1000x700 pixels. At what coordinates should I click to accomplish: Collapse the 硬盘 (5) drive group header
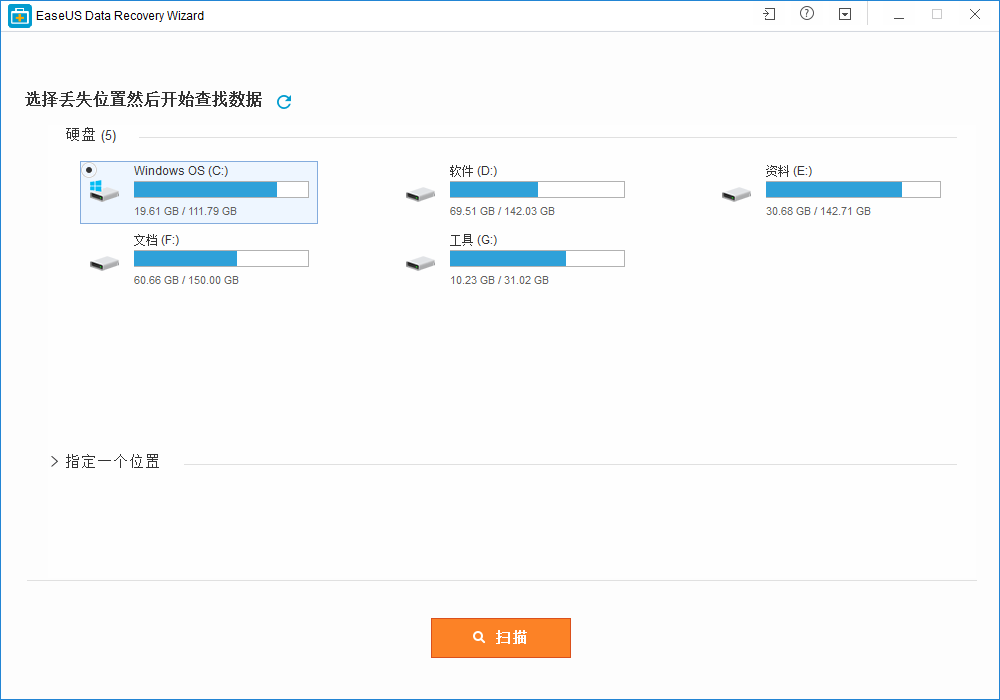[x=91, y=135]
